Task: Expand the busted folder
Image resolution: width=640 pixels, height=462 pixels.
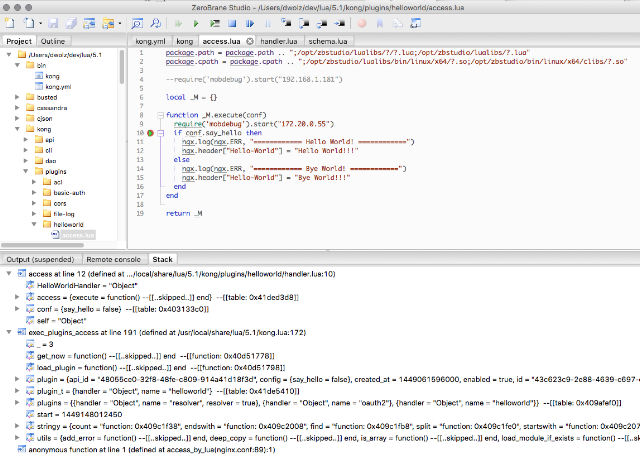Action: [x=17, y=97]
